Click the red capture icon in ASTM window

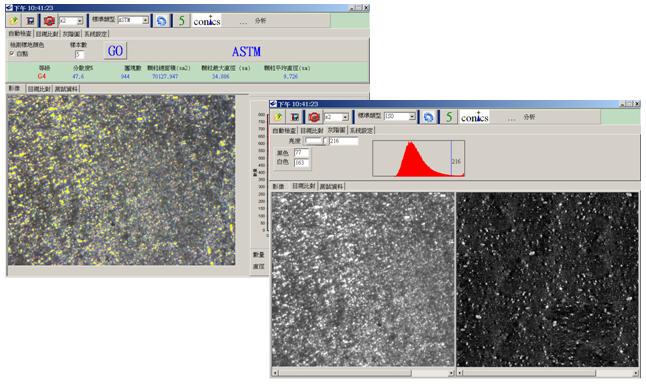click(x=49, y=20)
